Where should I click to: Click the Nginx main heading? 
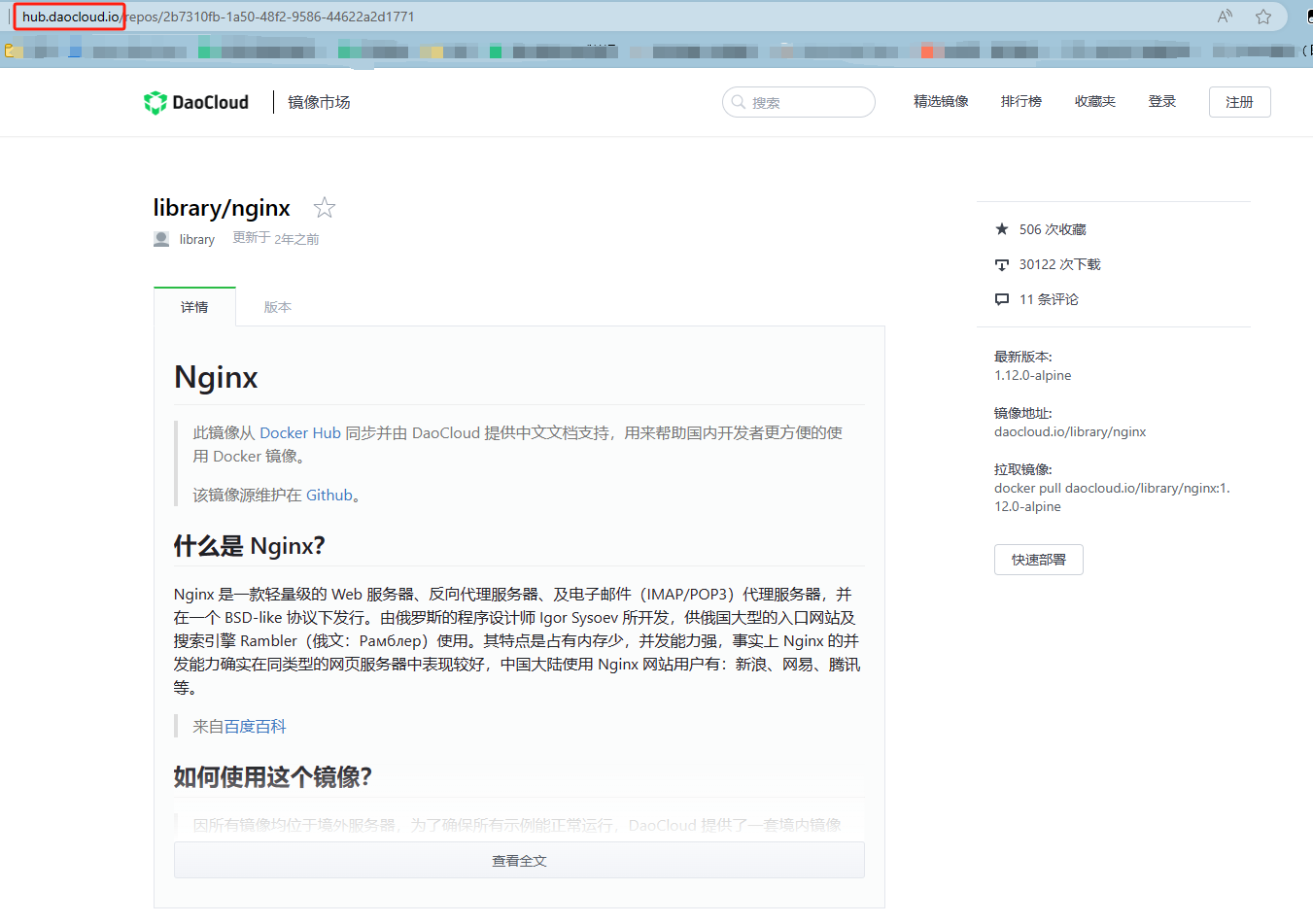[x=216, y=377]
